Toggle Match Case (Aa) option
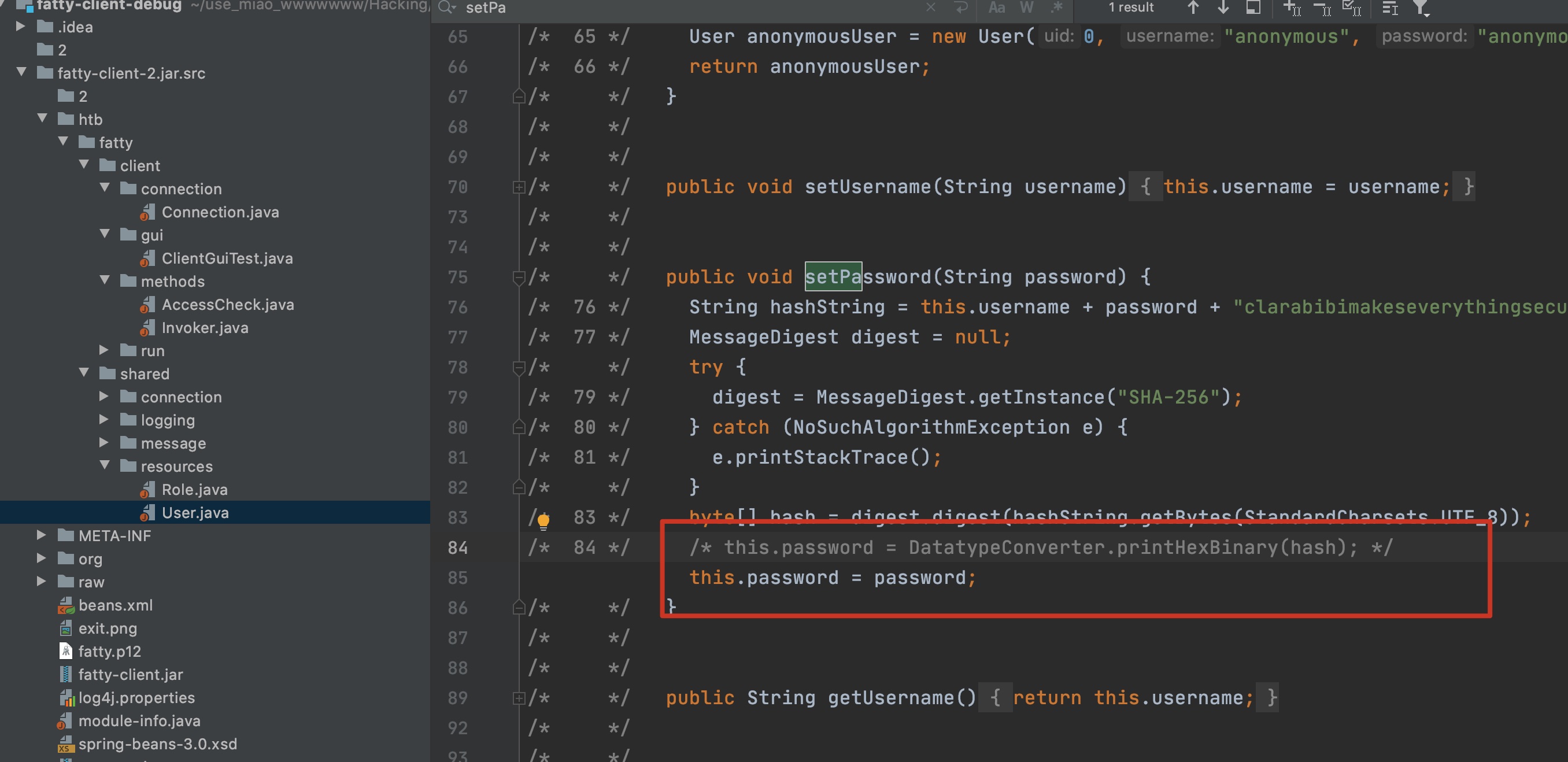Viewport: 1568px width, 762px height. pos(996,8)
